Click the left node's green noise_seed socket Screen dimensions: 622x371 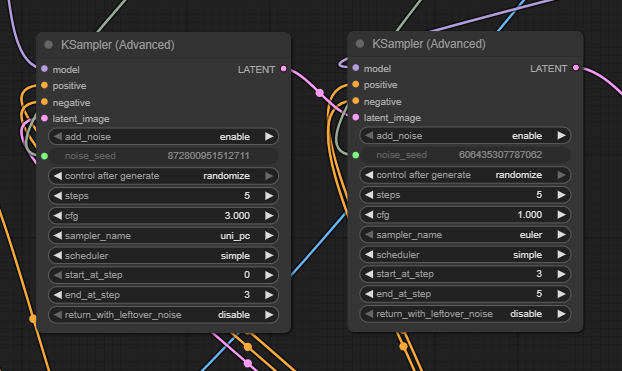tap(44, 156)
